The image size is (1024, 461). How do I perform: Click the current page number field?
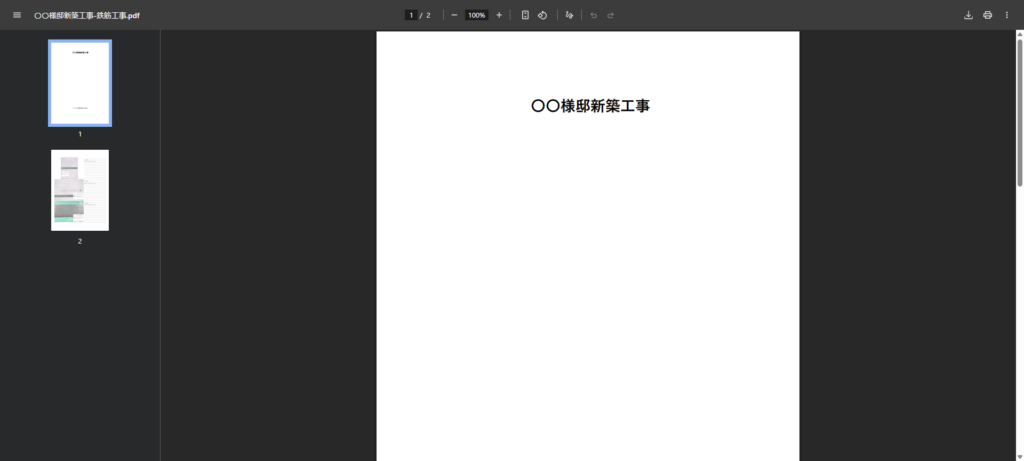(411, 15)
